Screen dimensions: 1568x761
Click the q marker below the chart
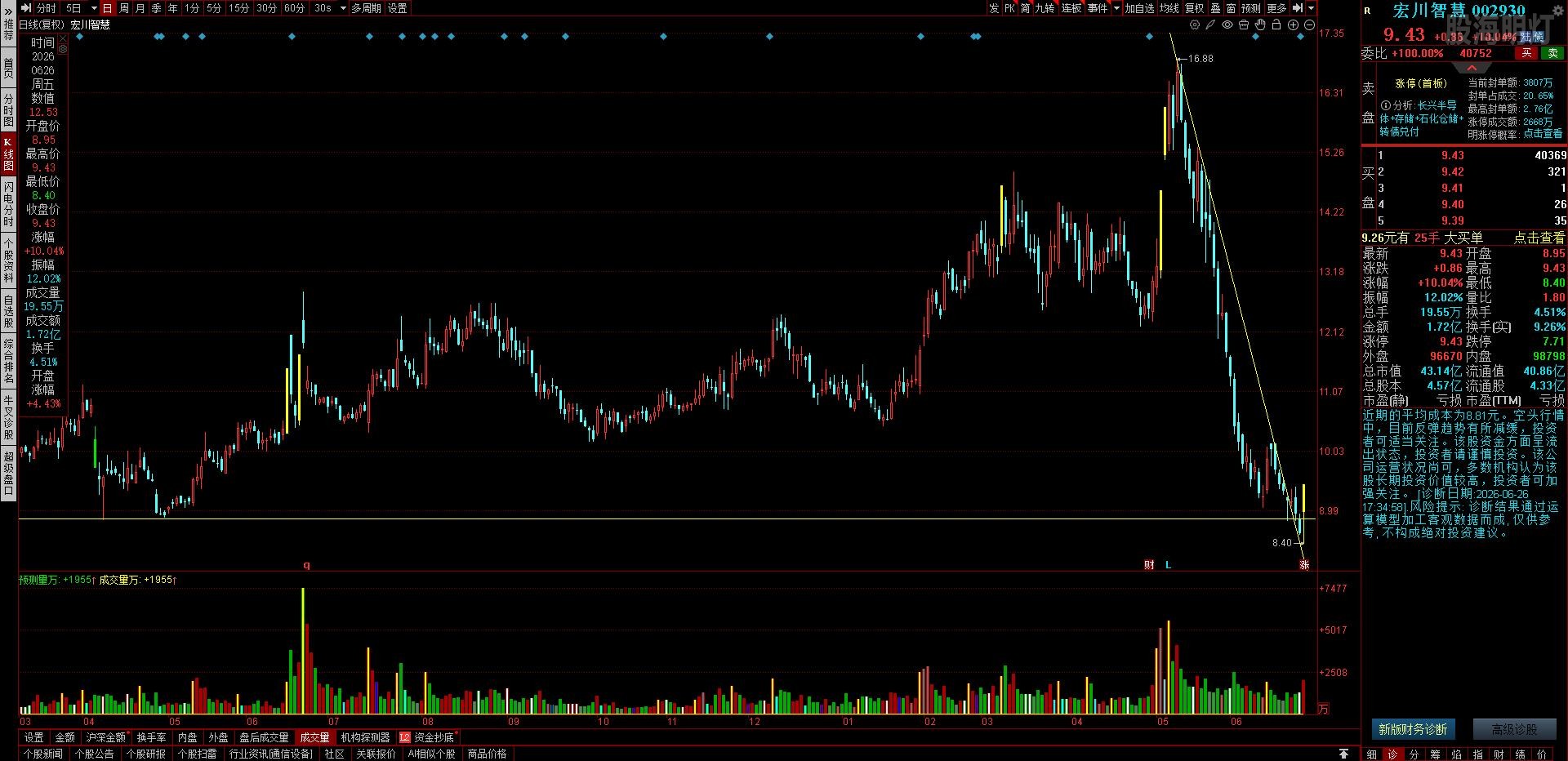(x=307, y=565)
